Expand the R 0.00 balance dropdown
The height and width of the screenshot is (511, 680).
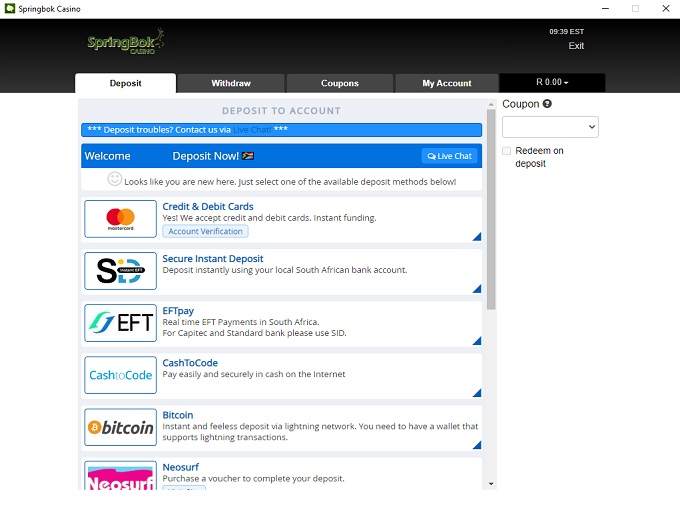pyautogui.click(x=552, y=83)
